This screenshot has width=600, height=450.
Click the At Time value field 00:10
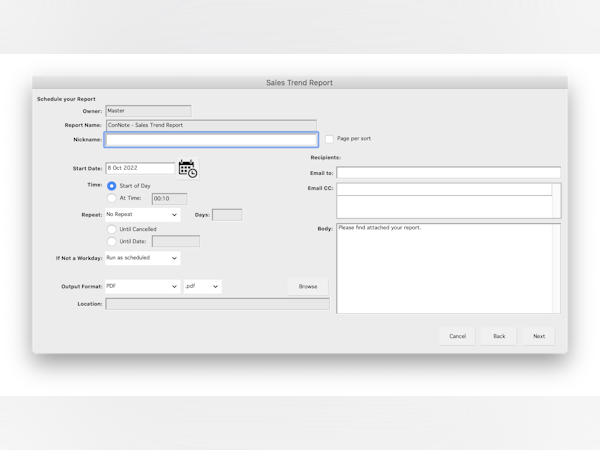tap(170, 199)
